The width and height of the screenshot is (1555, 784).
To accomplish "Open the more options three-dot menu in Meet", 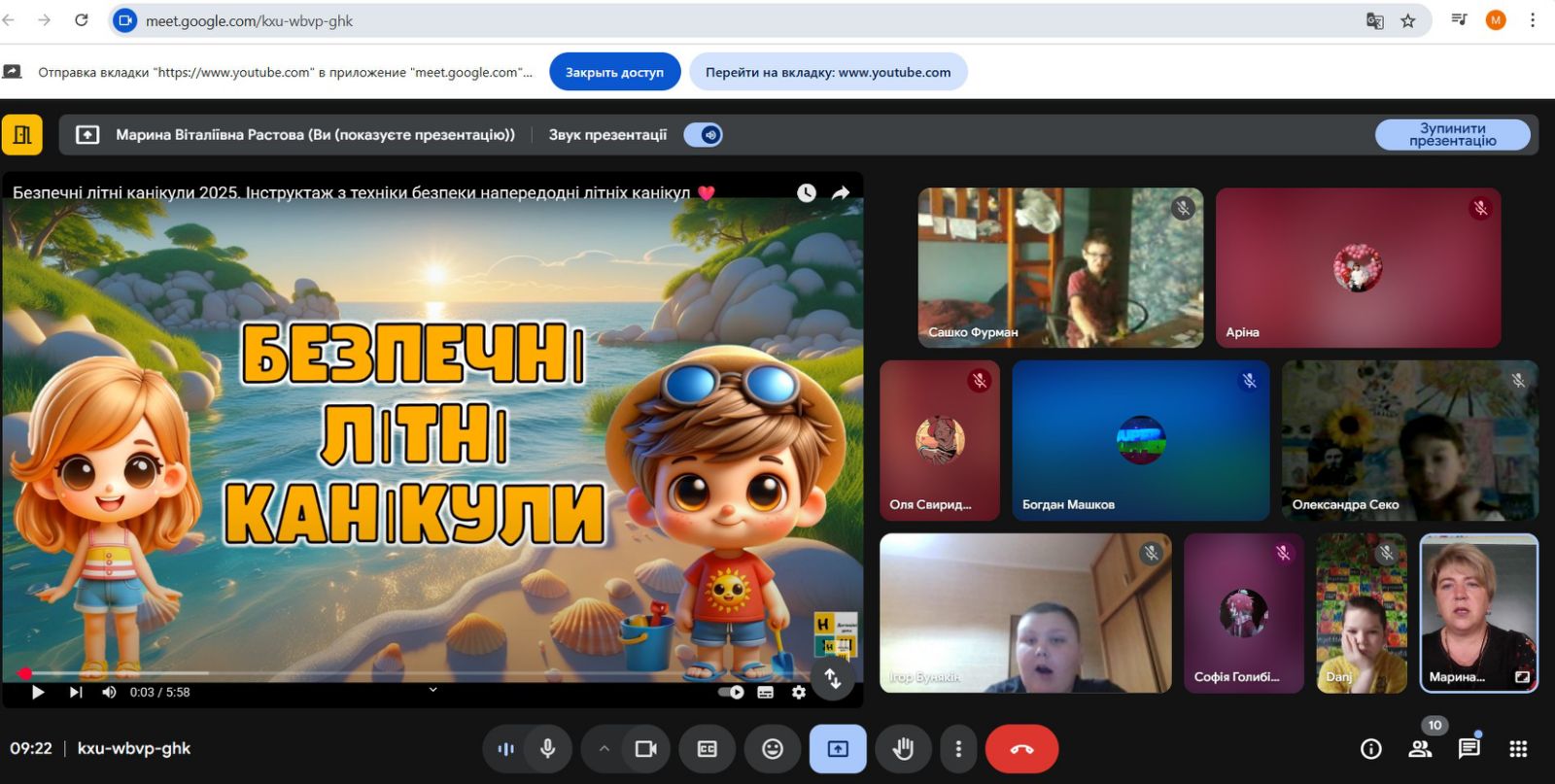I will pyautogui.click(x=958, y=749).
